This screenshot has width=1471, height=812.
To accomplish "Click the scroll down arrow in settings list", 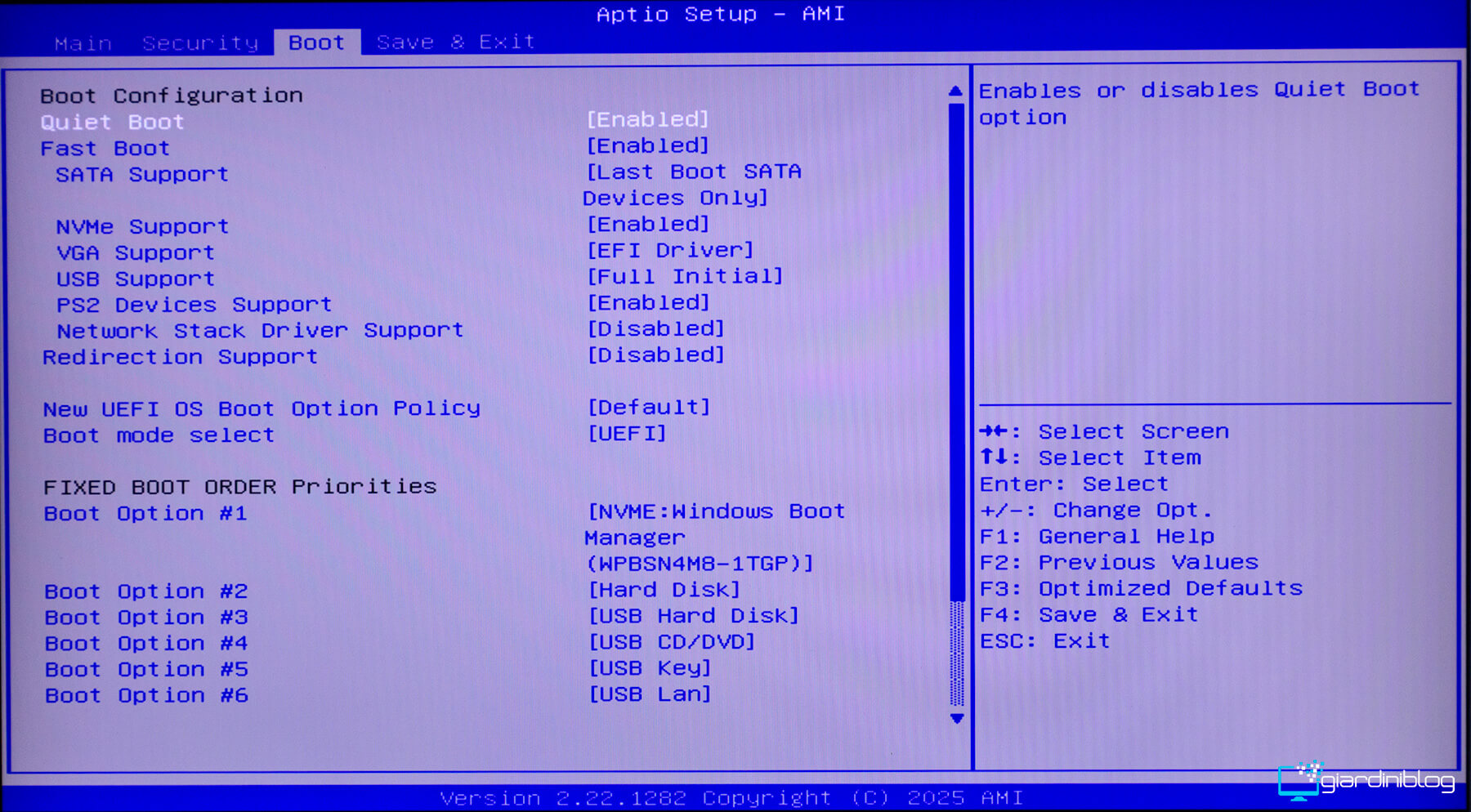I will coord(956,719).
